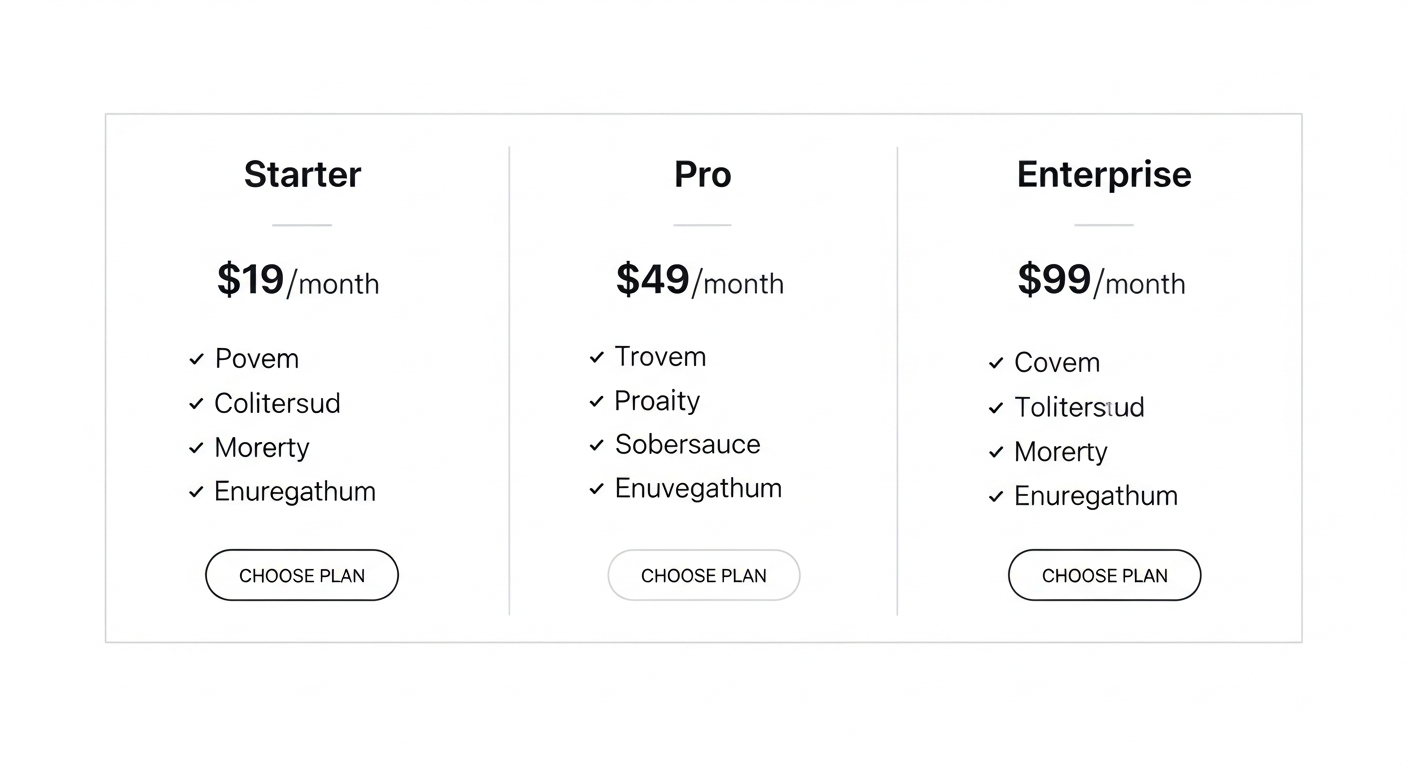The height and width of the screenshot is (768, 1408).
Task: Select the checkmark beside Tolitersud
Action: pos(996,407)
